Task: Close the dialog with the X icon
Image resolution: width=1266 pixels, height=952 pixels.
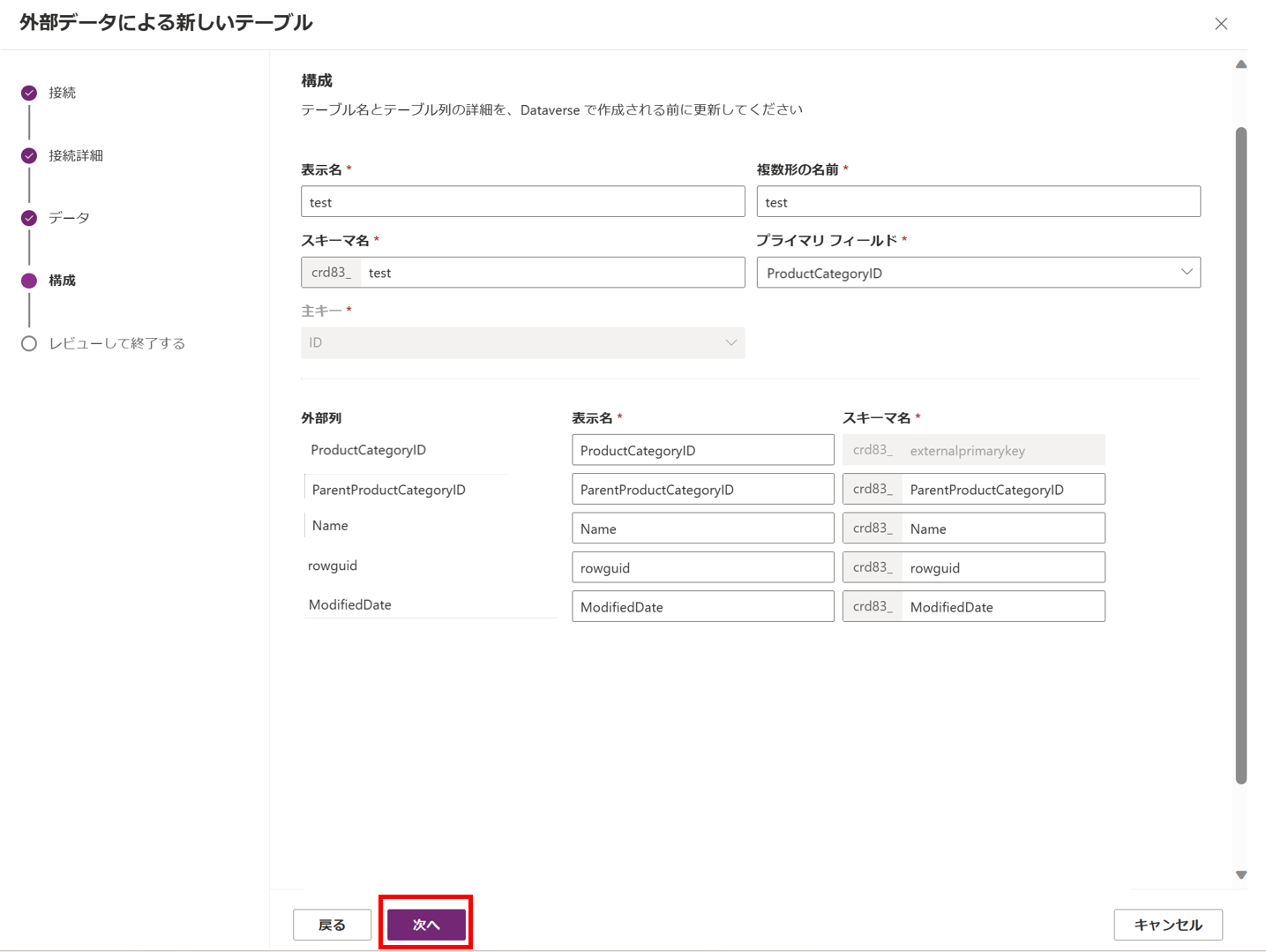Action: [x=1221, y=24]
